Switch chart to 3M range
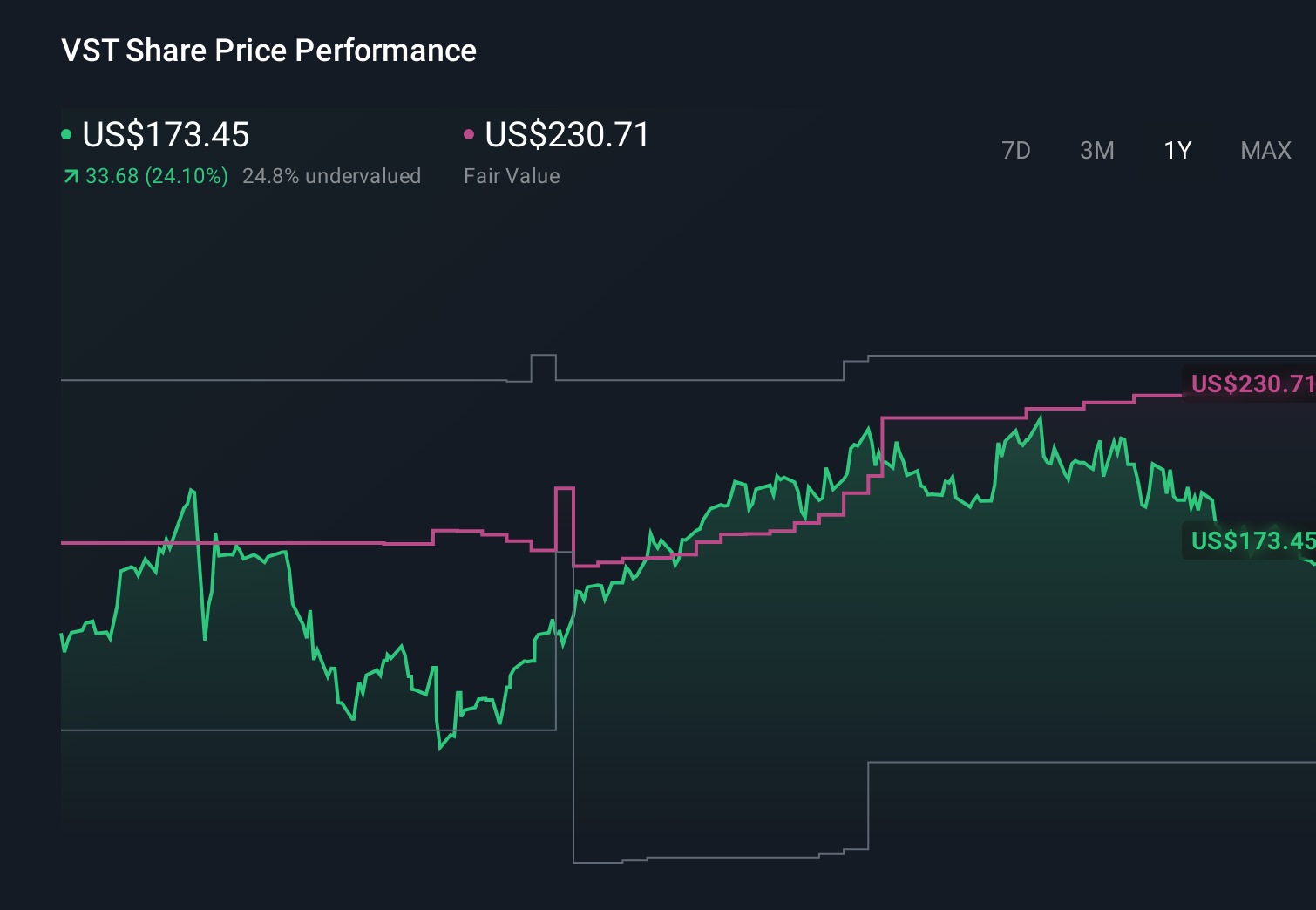 coord(1096,151)
